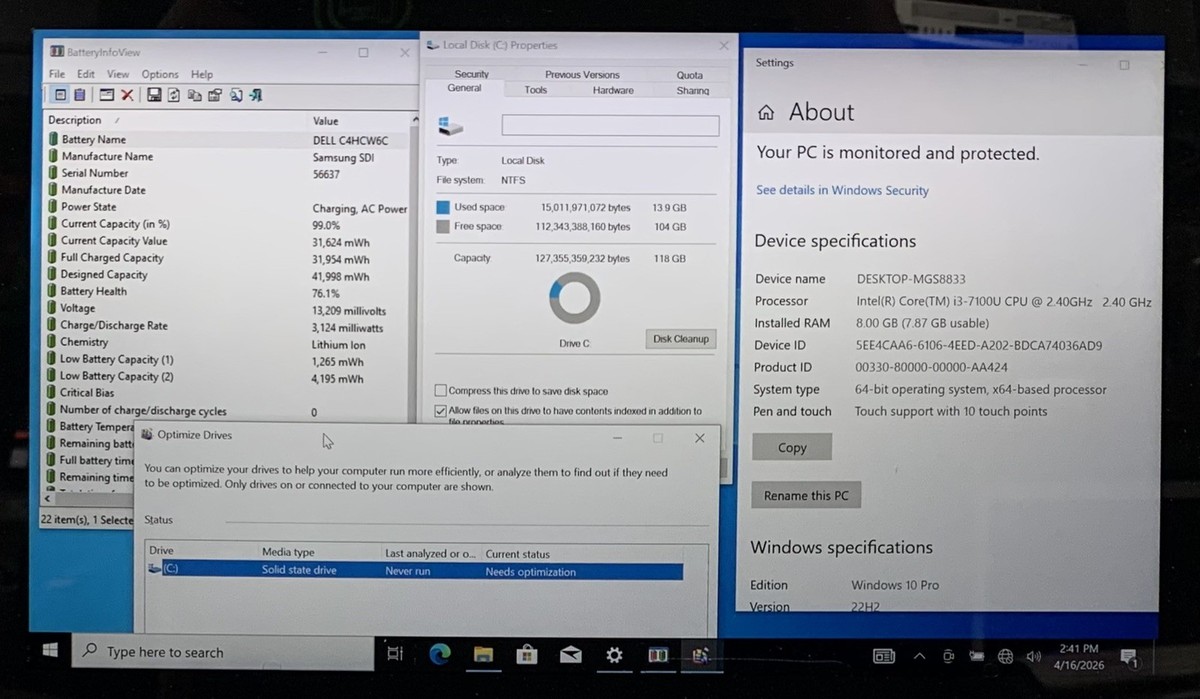Launch Microsoft Edge from the taskbar
This screenshot has height=699, width=1200.
pyautogui.click(x=439, y=654)
